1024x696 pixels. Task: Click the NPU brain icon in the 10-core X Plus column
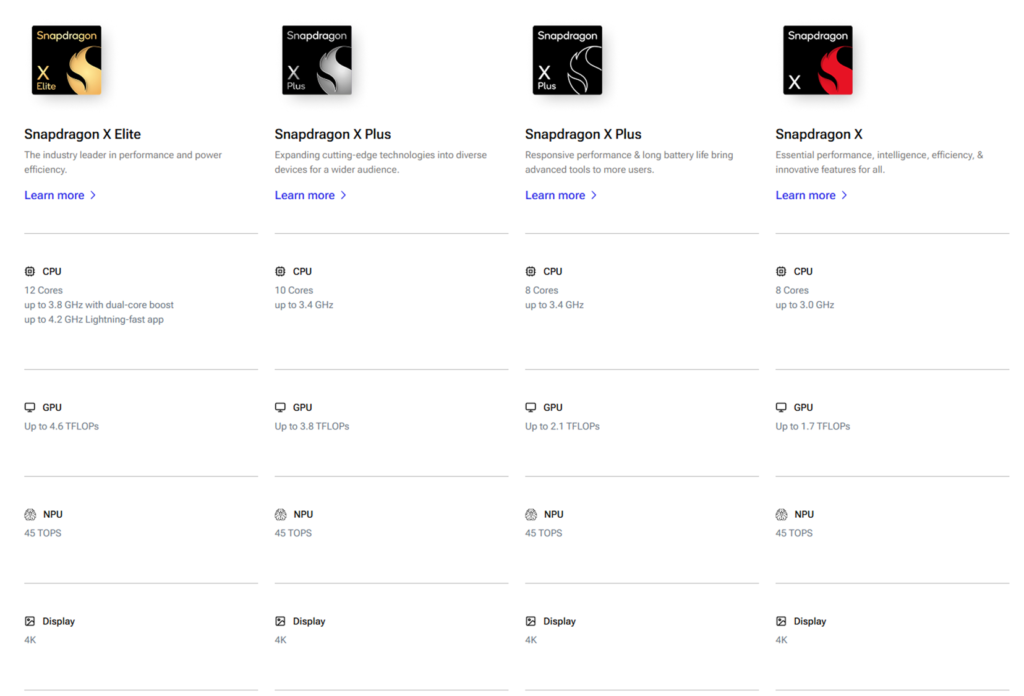[281, 514]
